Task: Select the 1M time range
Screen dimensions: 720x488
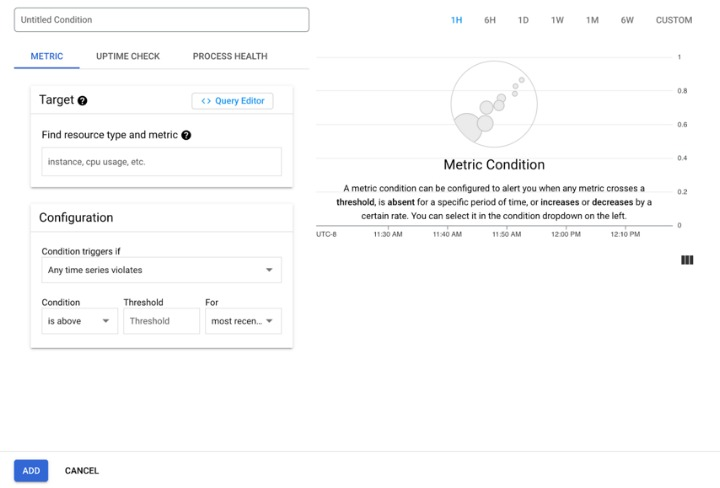Action: pos(592,20)
